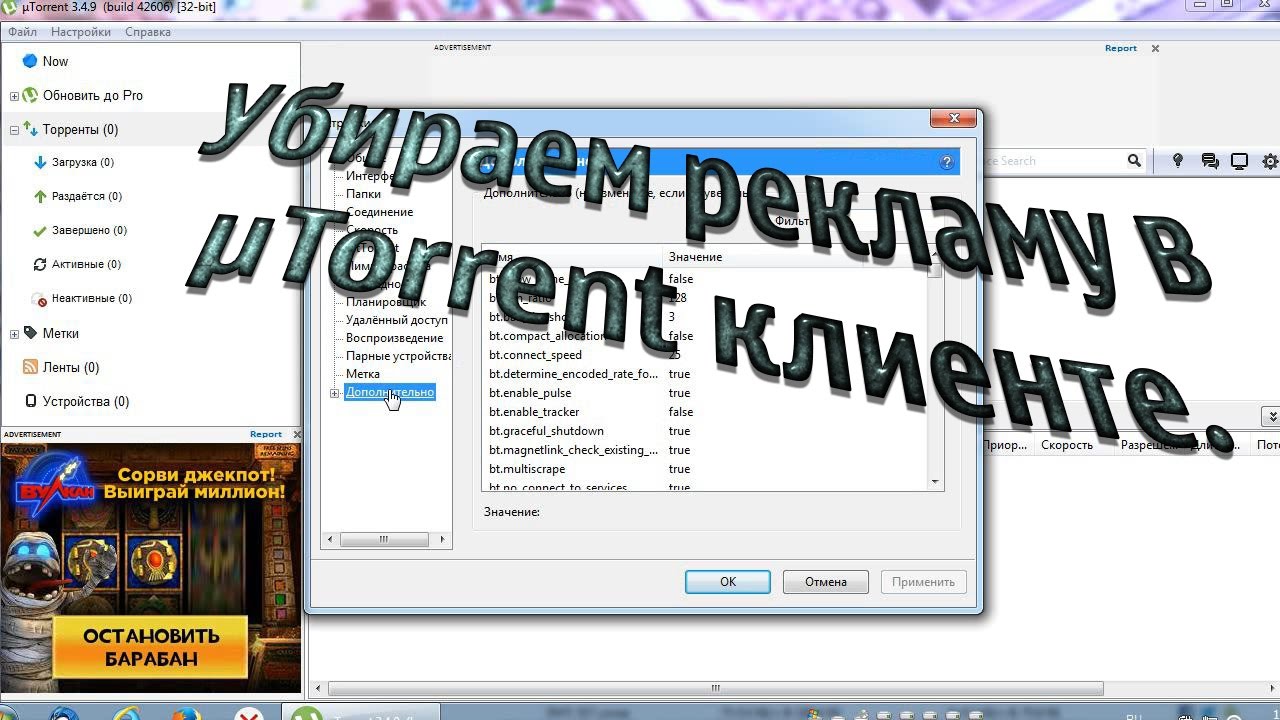Screen dimensions: 1280x720
Task: Click OK in the settings dialog
Action: 728,582
